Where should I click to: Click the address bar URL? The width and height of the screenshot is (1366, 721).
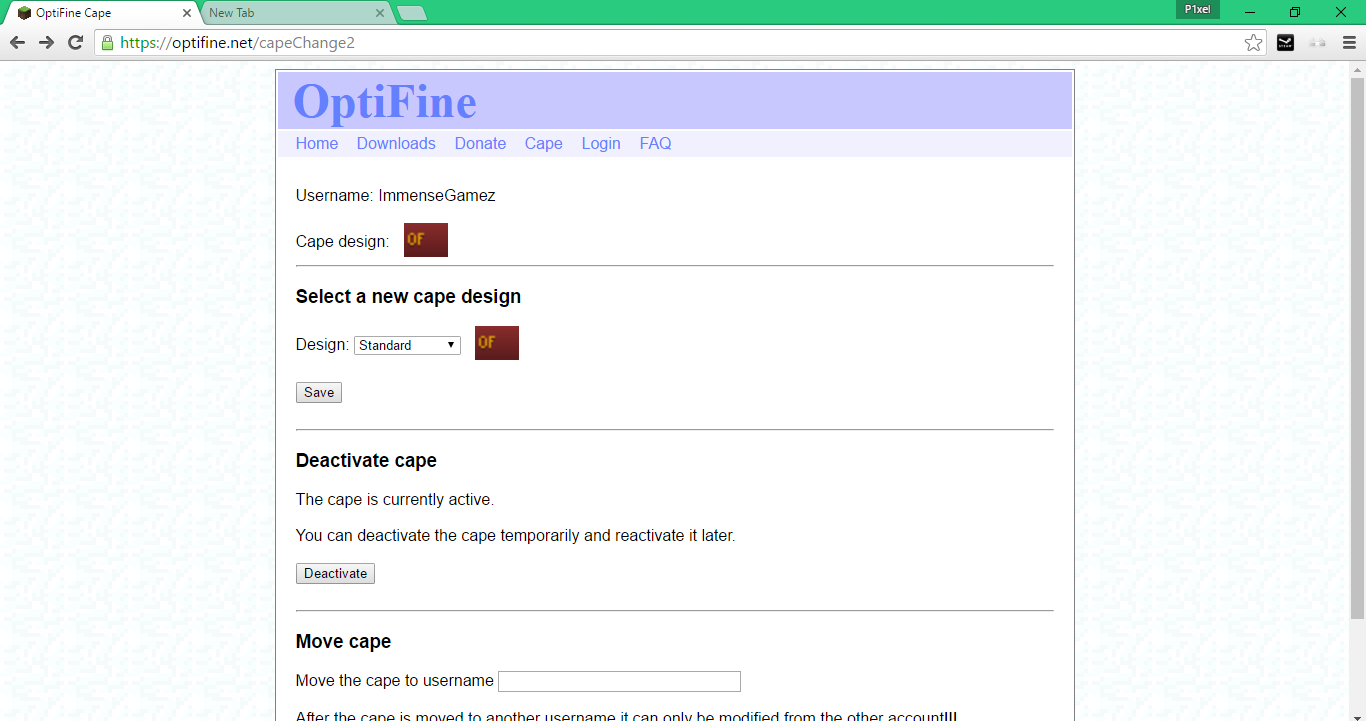pos(237,43)
